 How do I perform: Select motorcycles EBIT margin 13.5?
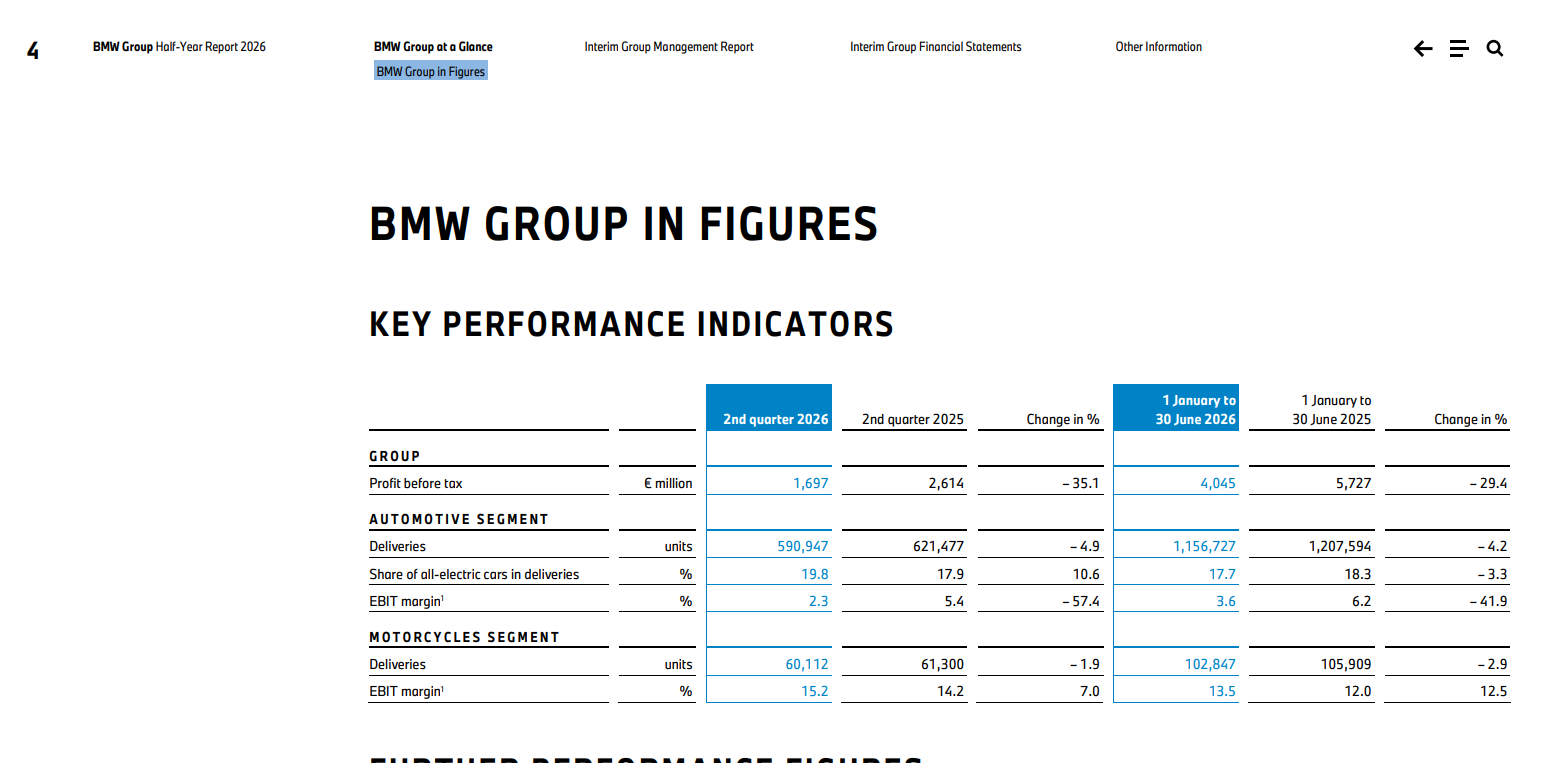1223,692
